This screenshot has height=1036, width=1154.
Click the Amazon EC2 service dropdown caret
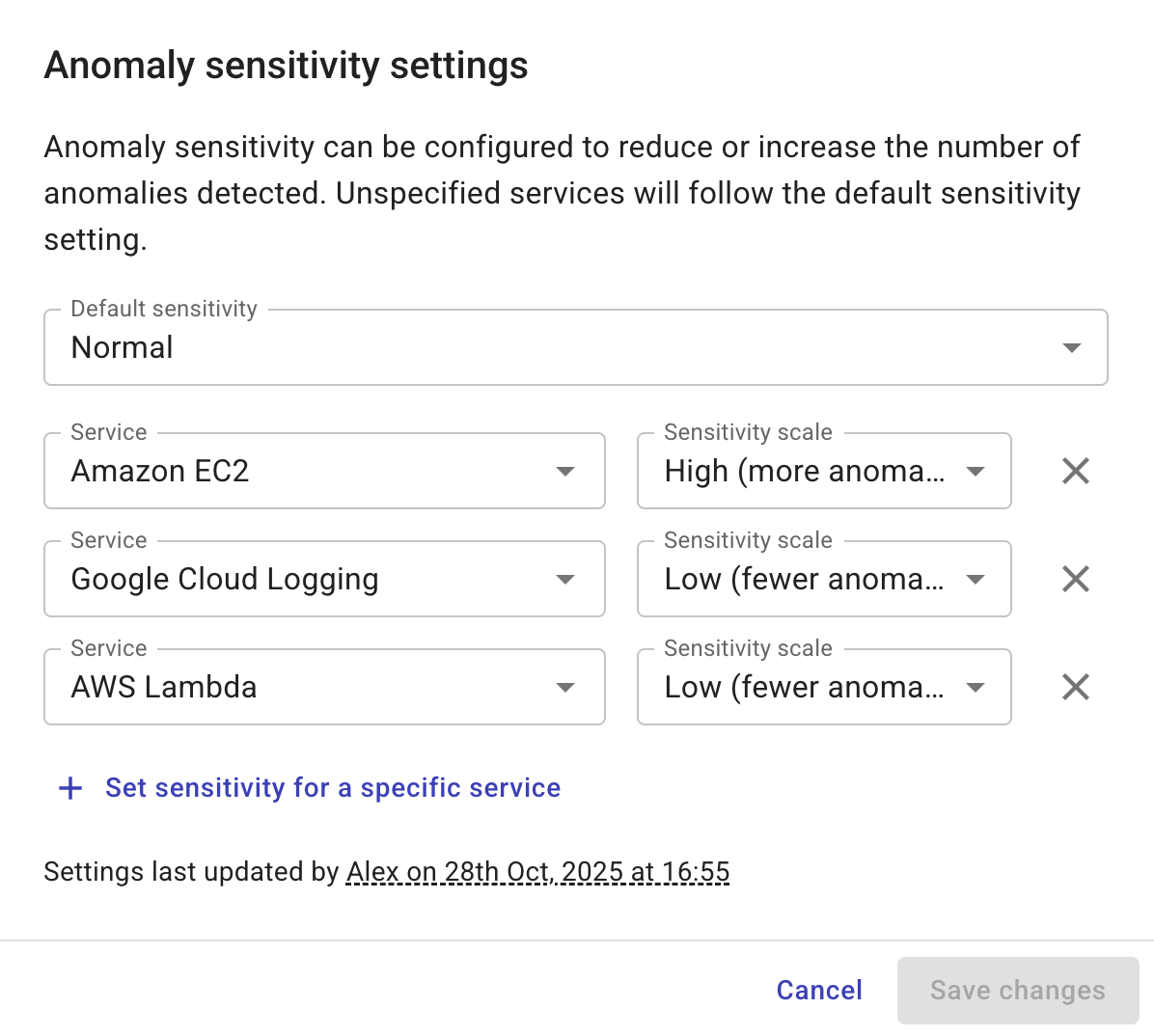point(564,471)
